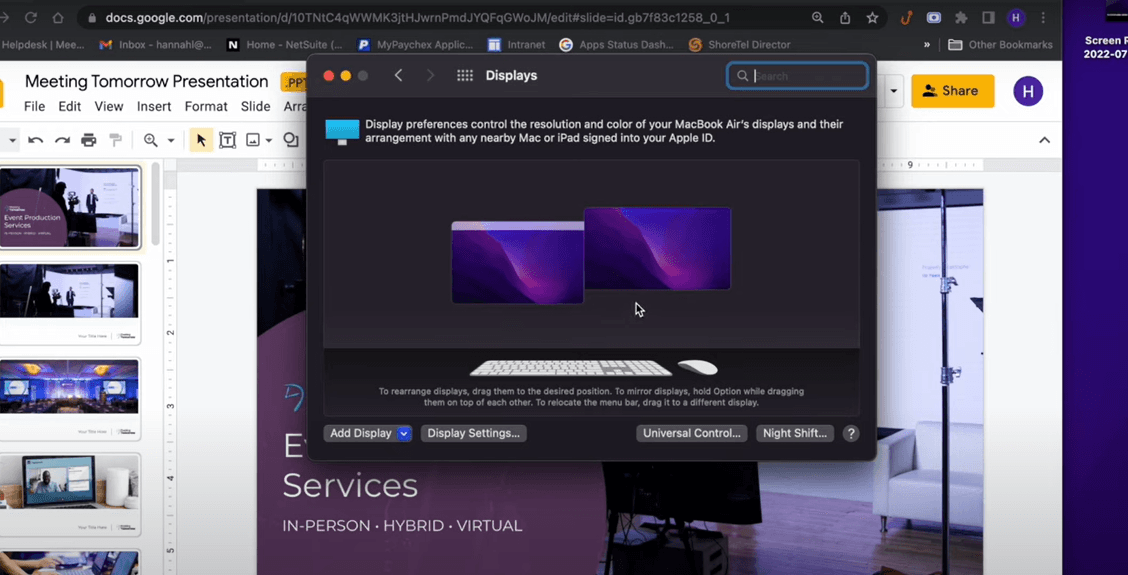
Task: Open the ShoreTel Director bookmark
Action: (740, 45)
